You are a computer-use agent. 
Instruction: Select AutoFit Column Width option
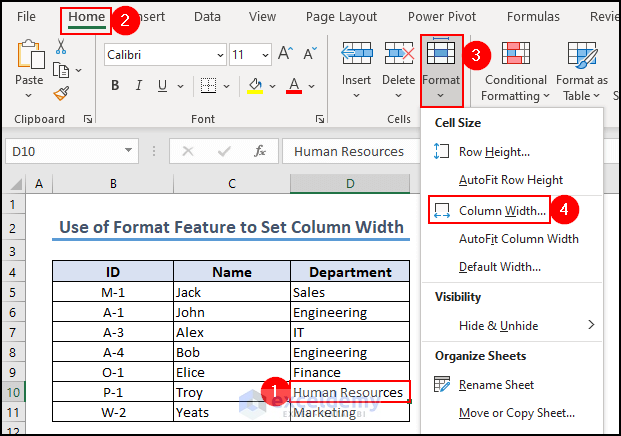coord(518,239)
